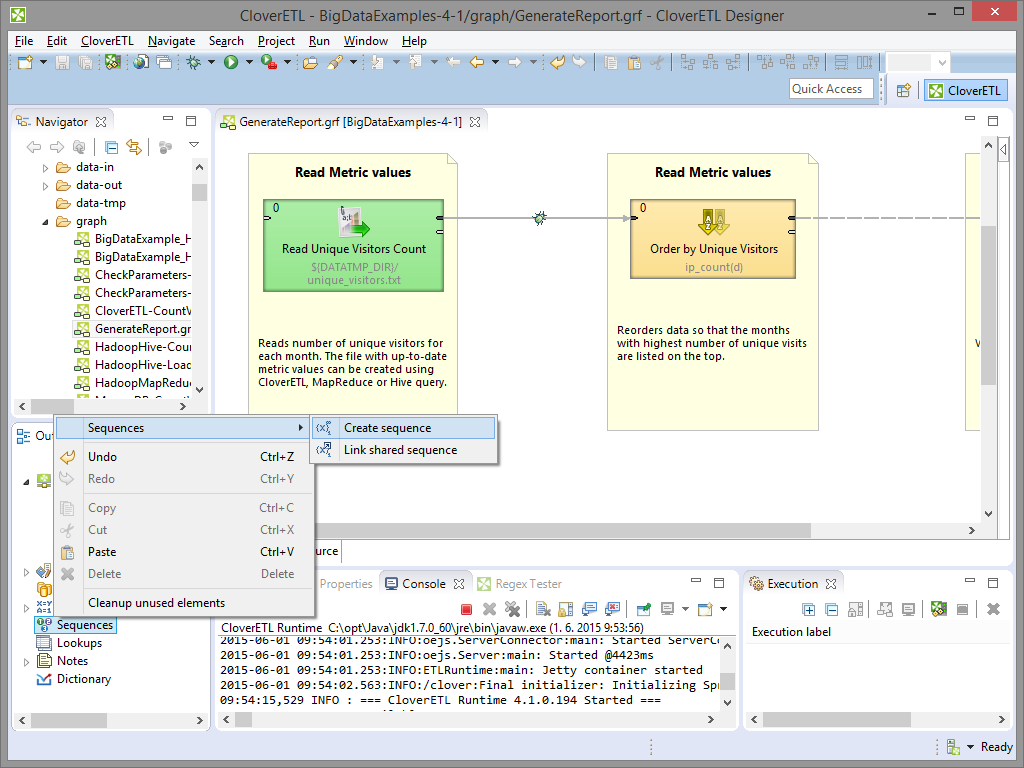Switch to the CloverETL perspective button
The image size is (1024, 768).
click(x=964, y=90)
